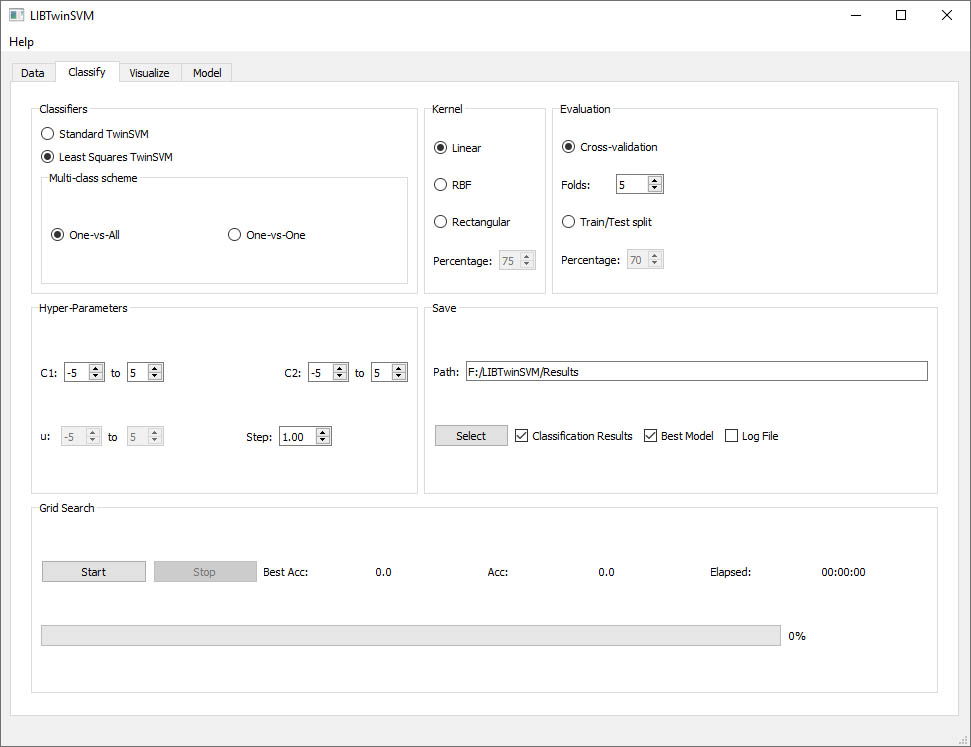Click the kernel Percentage spin box showing 75

[517, 260]
